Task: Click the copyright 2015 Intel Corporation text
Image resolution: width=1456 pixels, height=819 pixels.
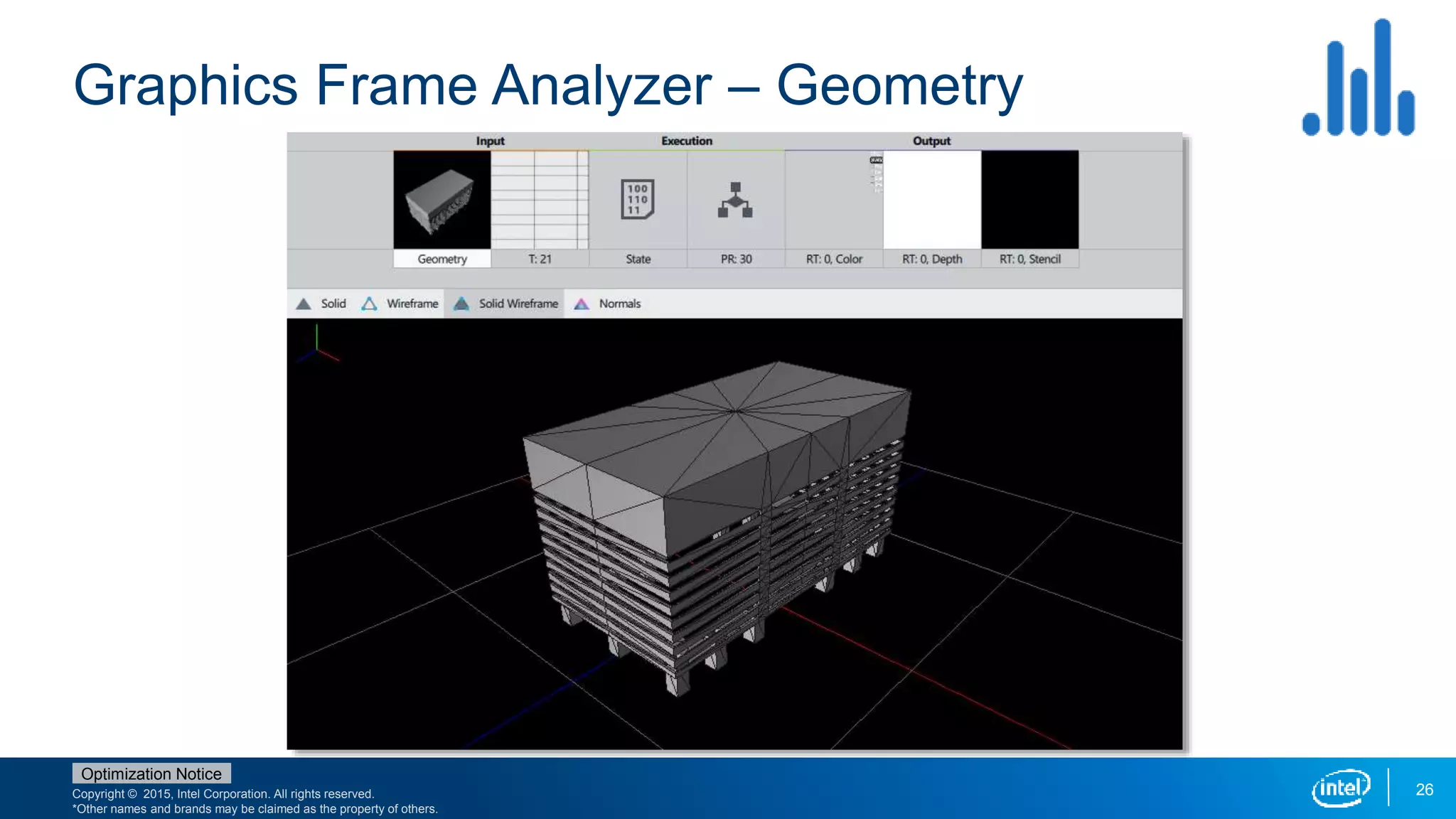Action: 223,793
